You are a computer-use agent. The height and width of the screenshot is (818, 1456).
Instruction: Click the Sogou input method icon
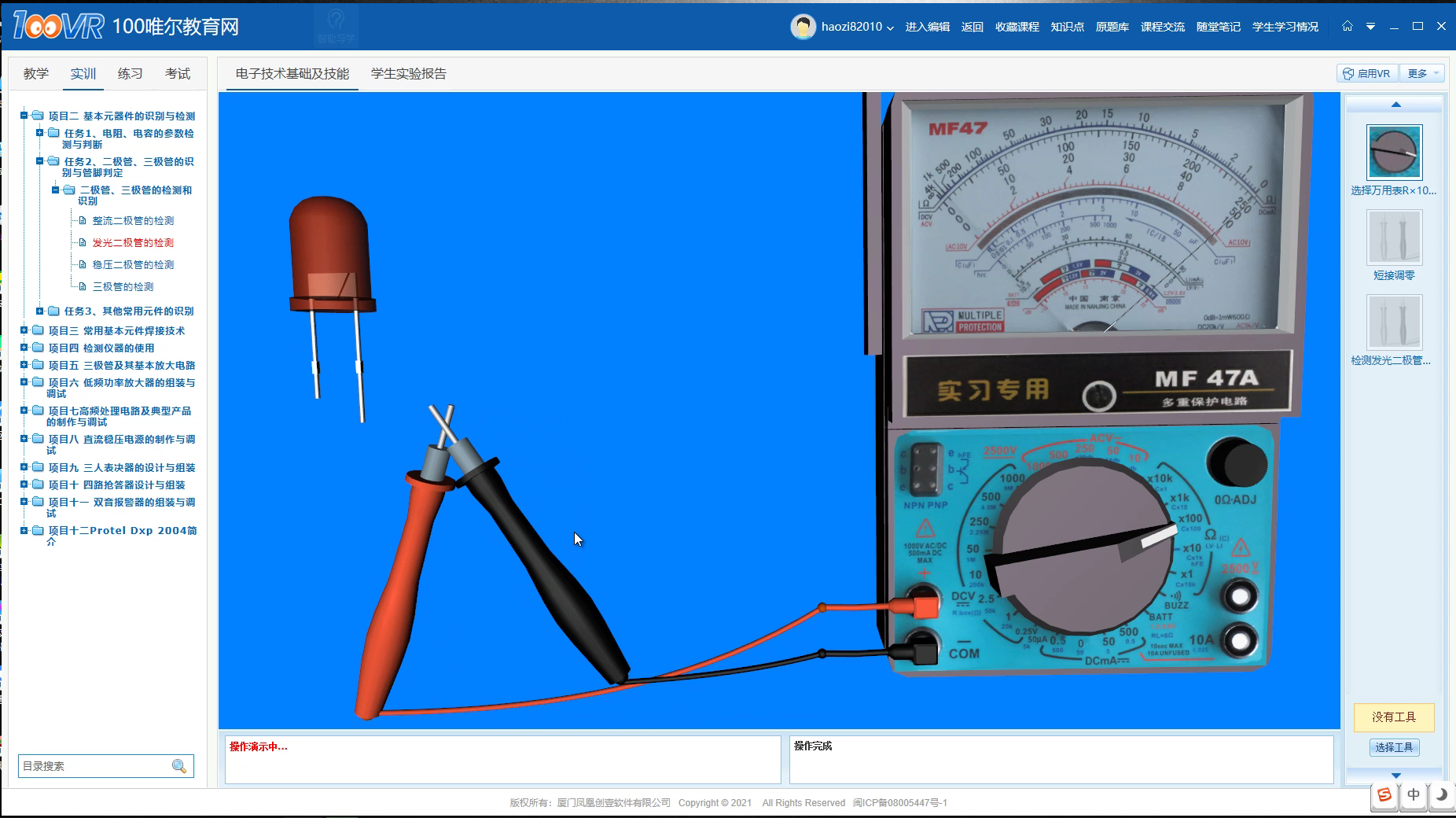point(1384,794)
